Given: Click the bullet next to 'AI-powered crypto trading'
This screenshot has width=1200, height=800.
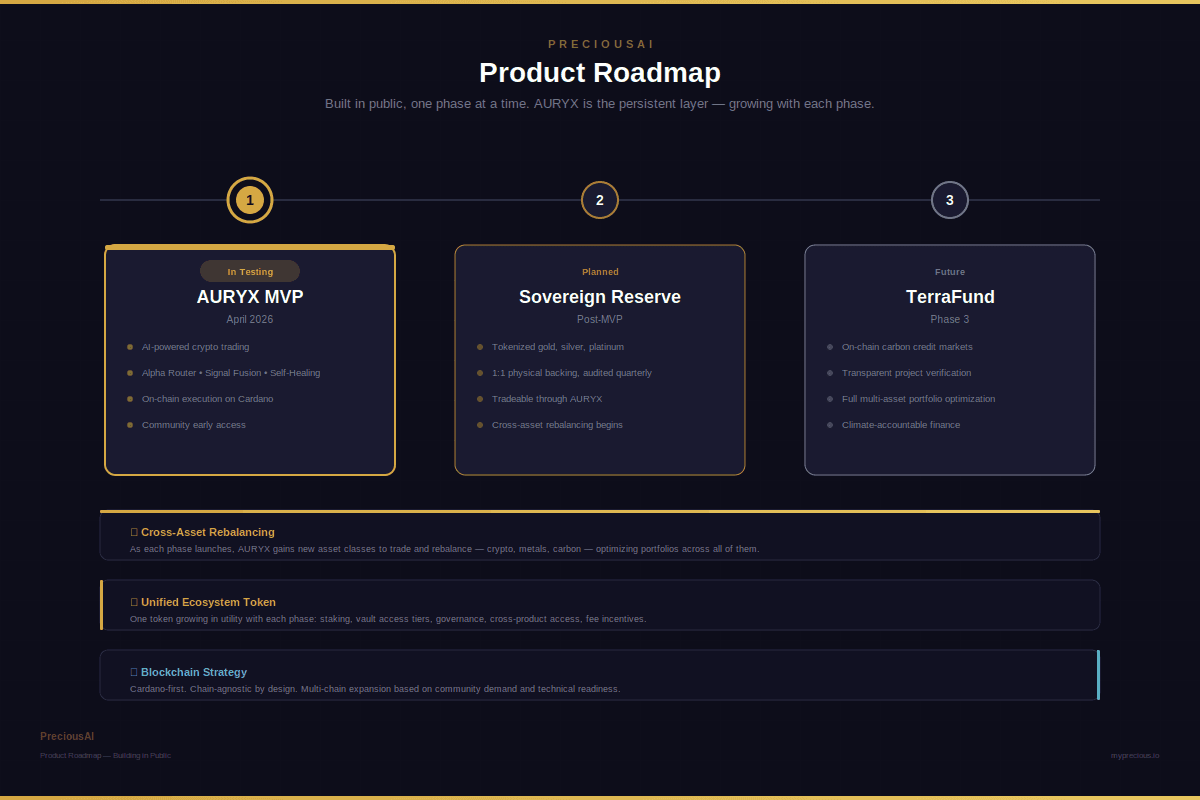Looking at the screenshot, I should point(130,347).
